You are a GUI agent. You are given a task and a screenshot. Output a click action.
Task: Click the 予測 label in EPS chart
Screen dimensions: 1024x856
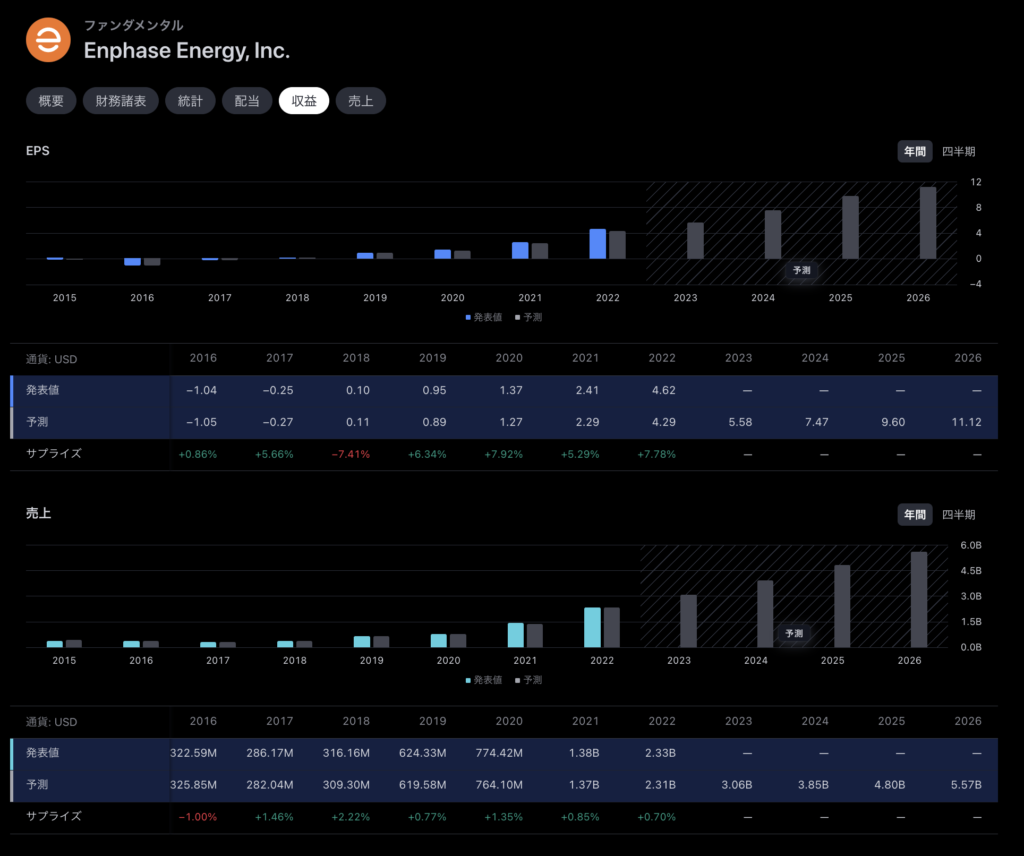[801, 270]
